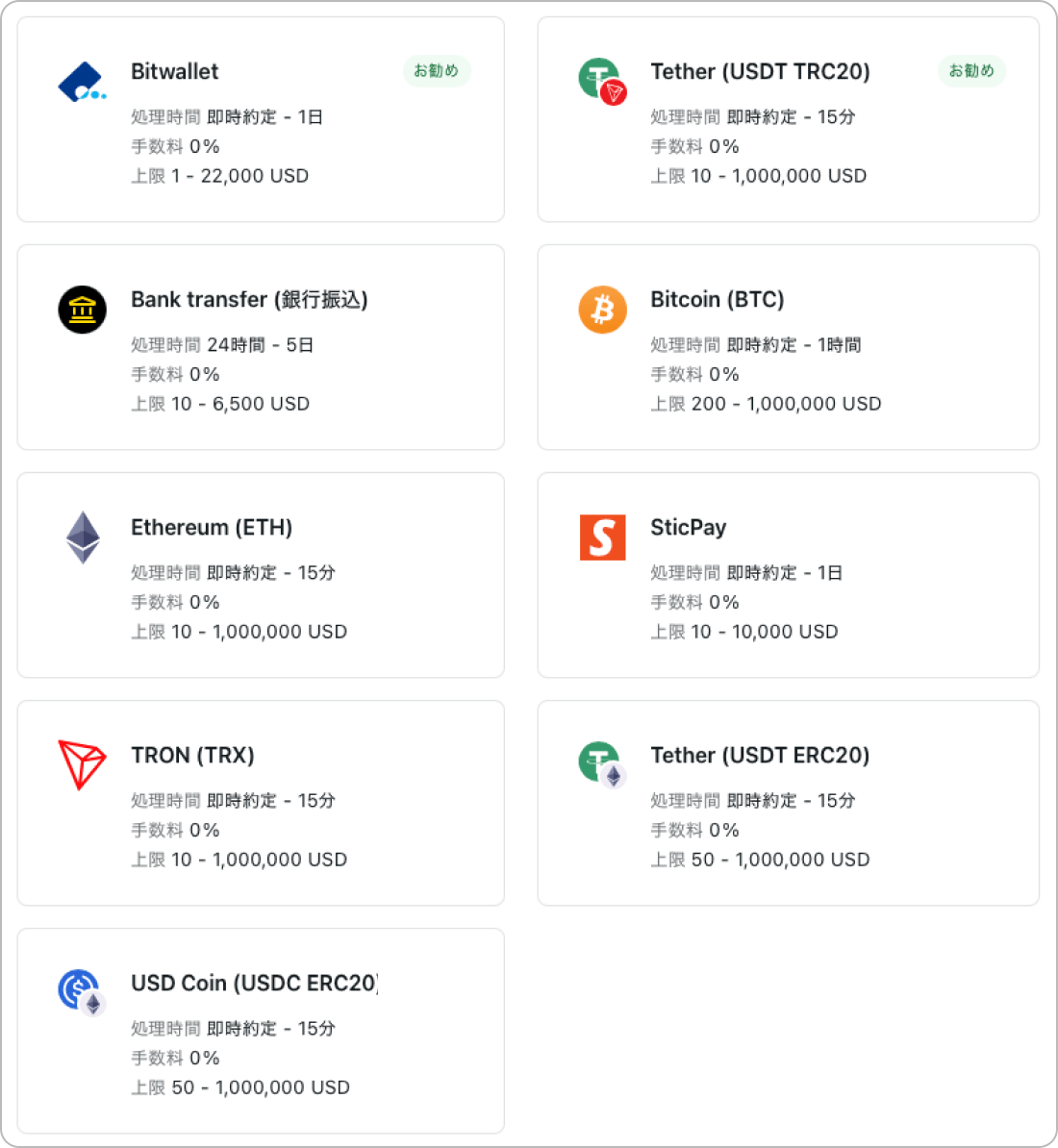Click the Tether TRC20 coin icon
Viewport: 1058px width, 1148px height.
point(603,82)
